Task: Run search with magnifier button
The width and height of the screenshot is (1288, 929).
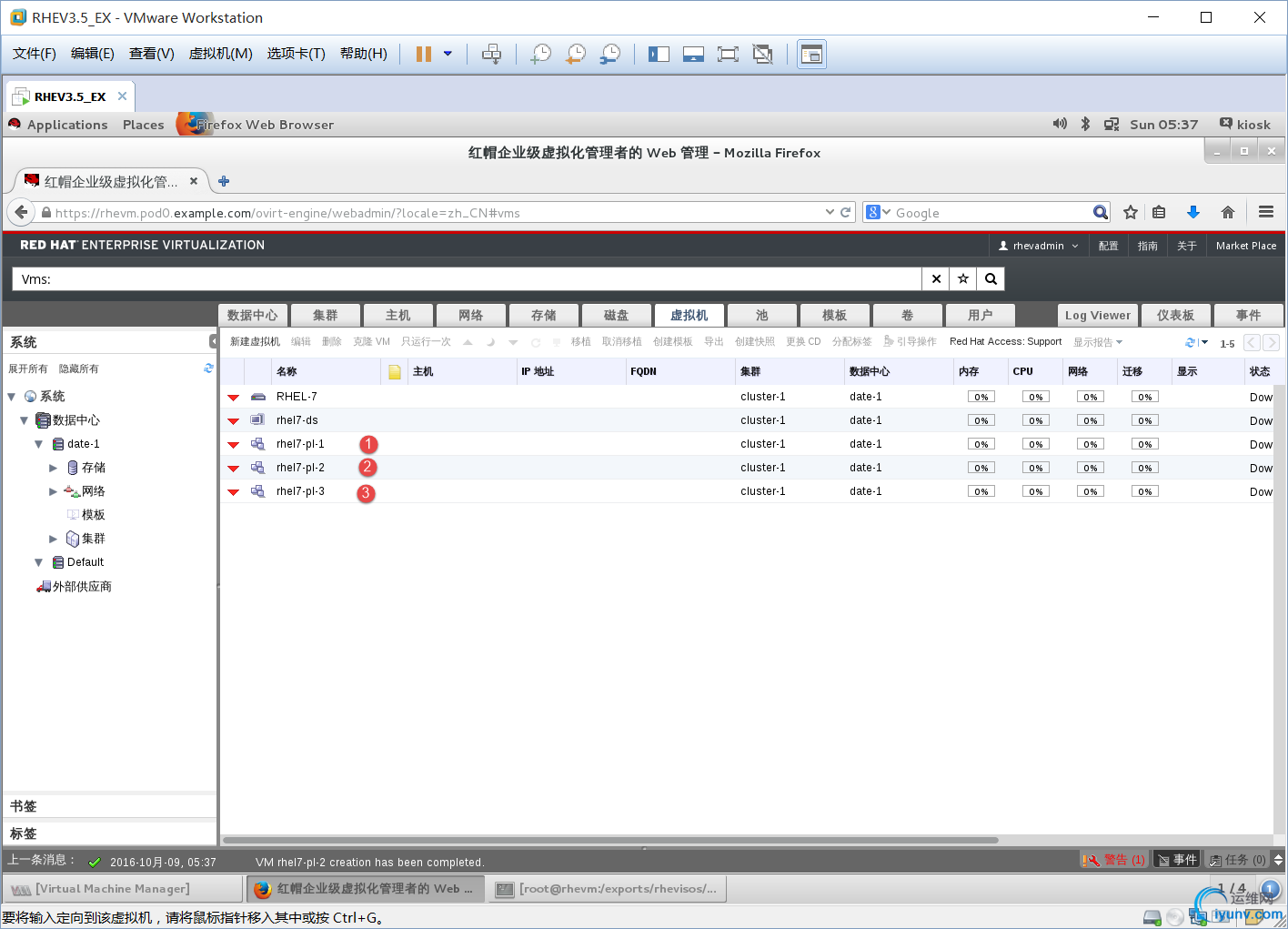Action: click(x=991, y=279)
